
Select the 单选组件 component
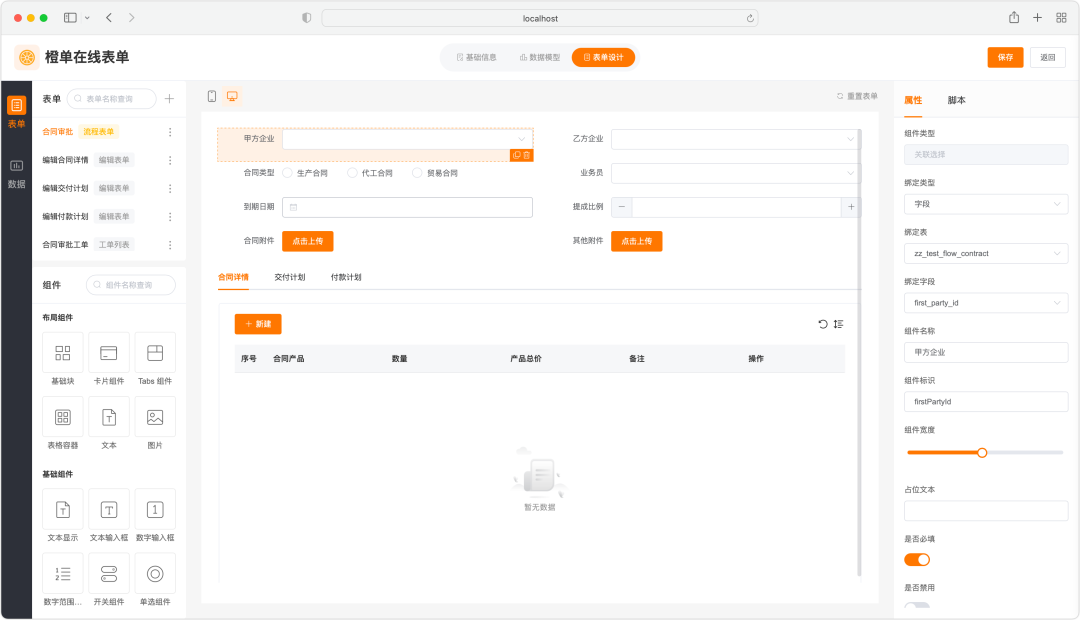pos(155,579)
